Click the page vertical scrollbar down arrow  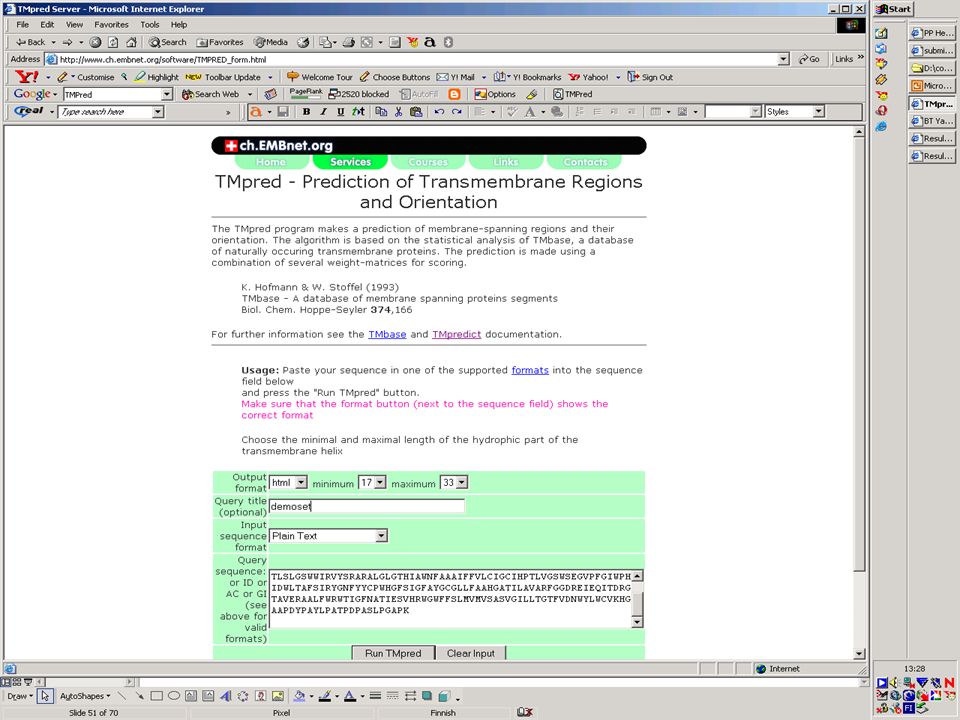(x=859, y=654)
